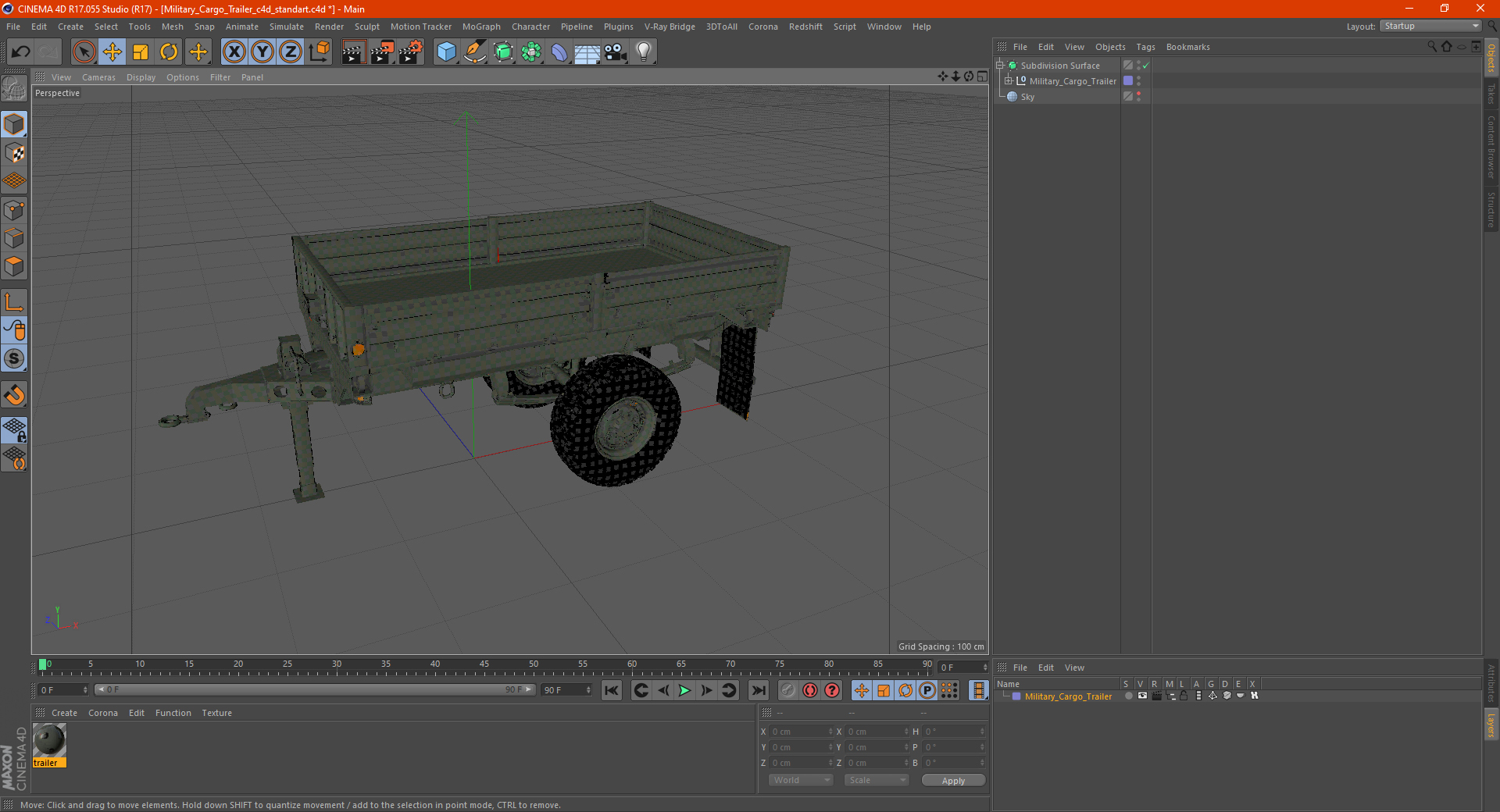Switch to the Takes side tab
This screenshot has height=812, width=1500.
click(1491, 94)
